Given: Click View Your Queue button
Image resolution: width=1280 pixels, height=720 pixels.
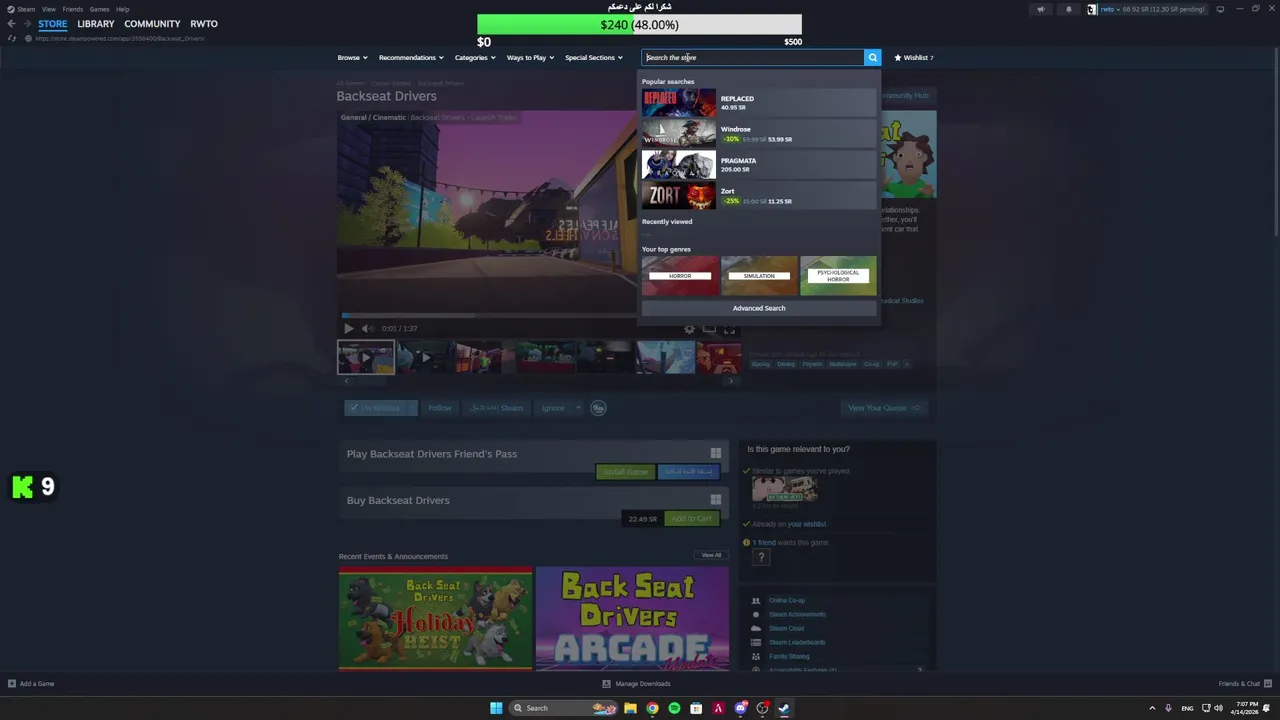Looking at the screenshot, I should (x=884, y=408).
